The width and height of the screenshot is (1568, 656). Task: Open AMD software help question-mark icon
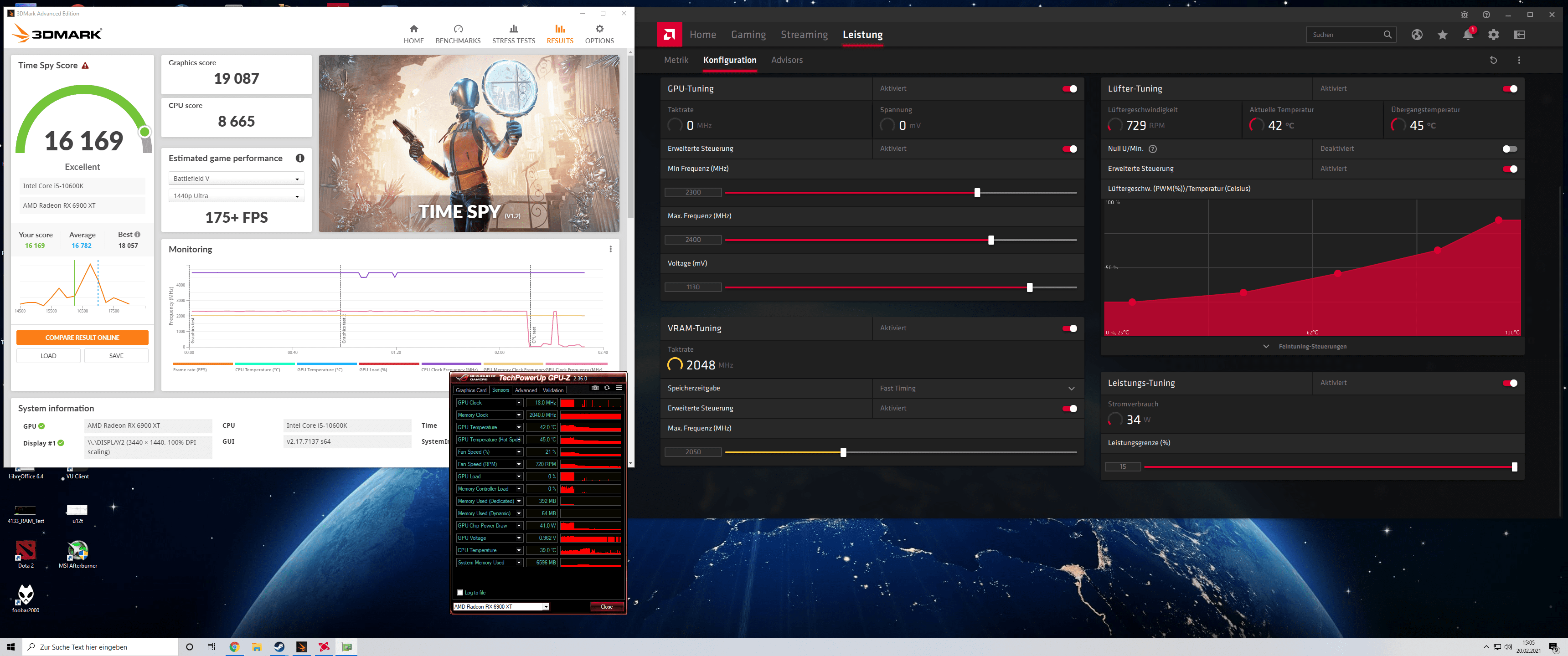tap(1486, 15)
